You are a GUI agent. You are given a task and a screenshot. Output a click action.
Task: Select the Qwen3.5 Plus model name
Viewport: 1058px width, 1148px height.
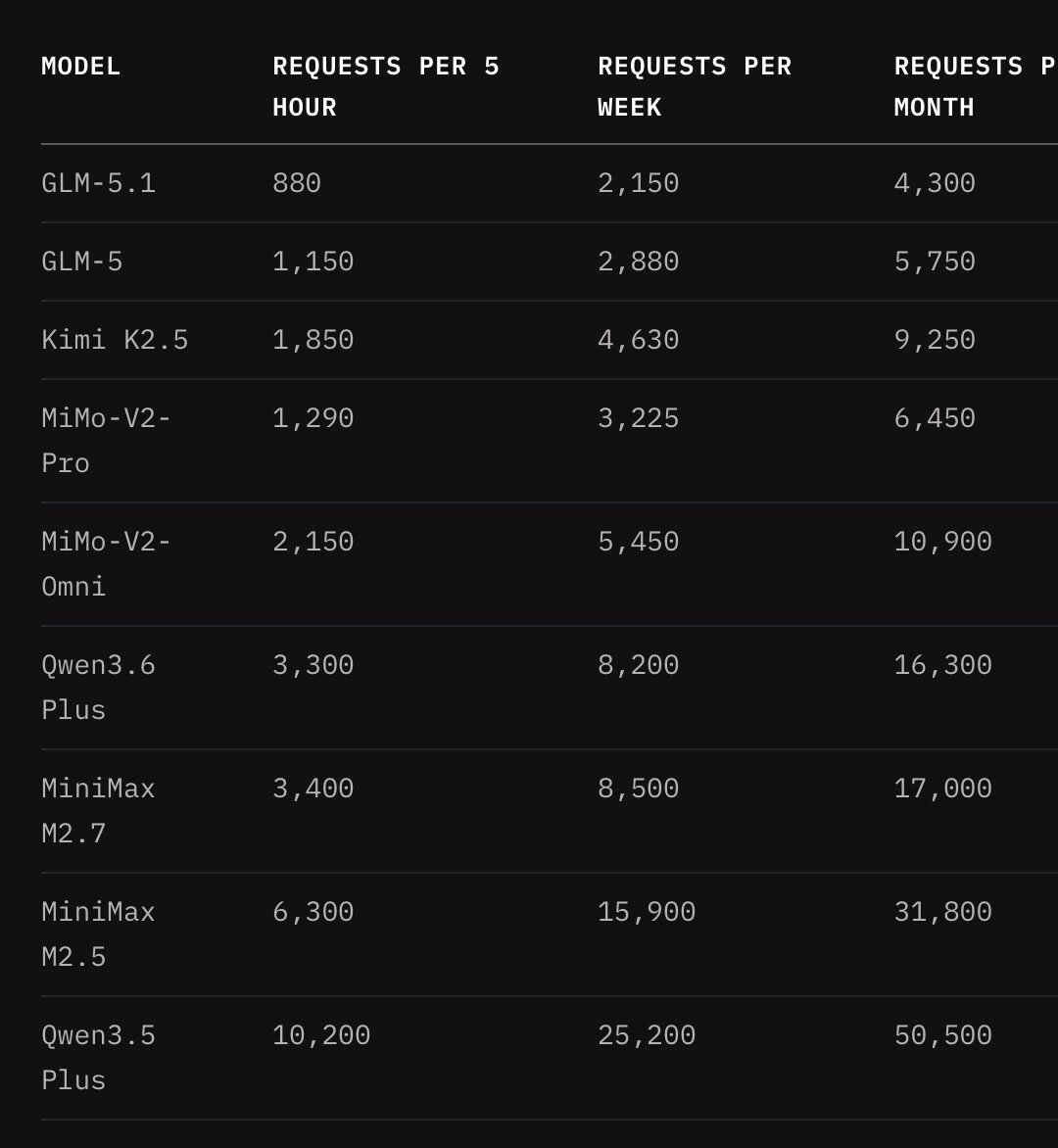98,1057
